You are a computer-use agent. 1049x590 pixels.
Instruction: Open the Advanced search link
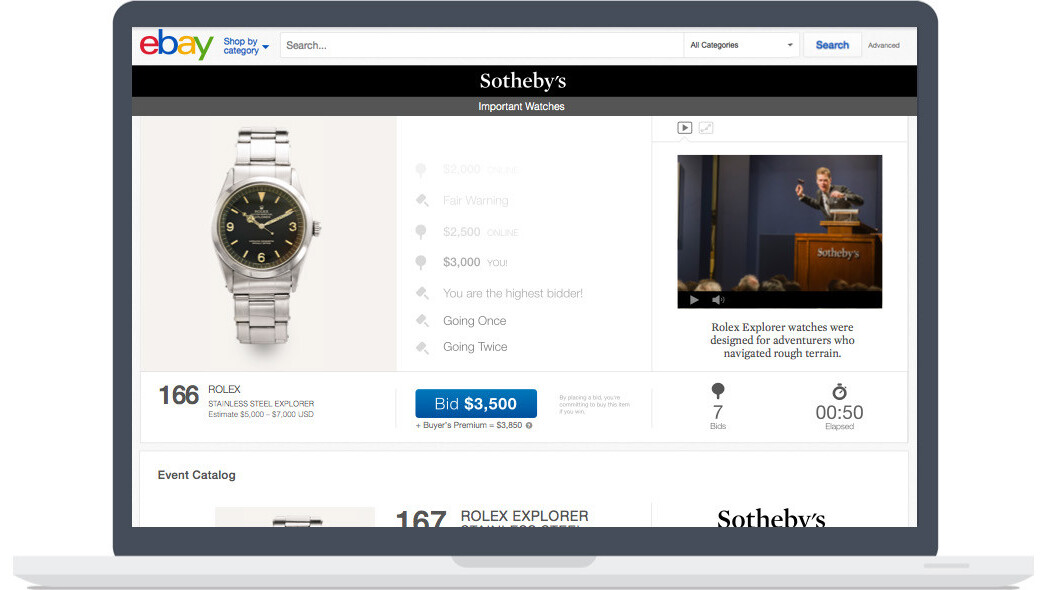point(883,45)
